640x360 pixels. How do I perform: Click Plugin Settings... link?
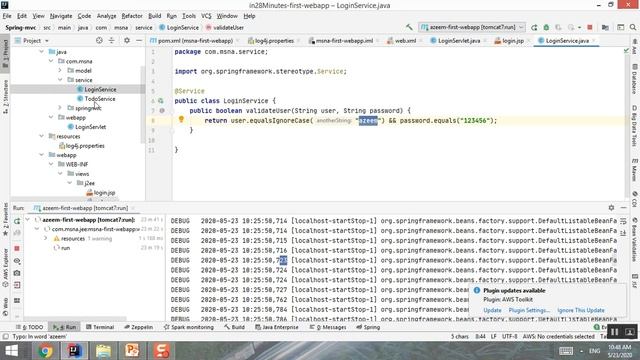click(x=529, y=310)
